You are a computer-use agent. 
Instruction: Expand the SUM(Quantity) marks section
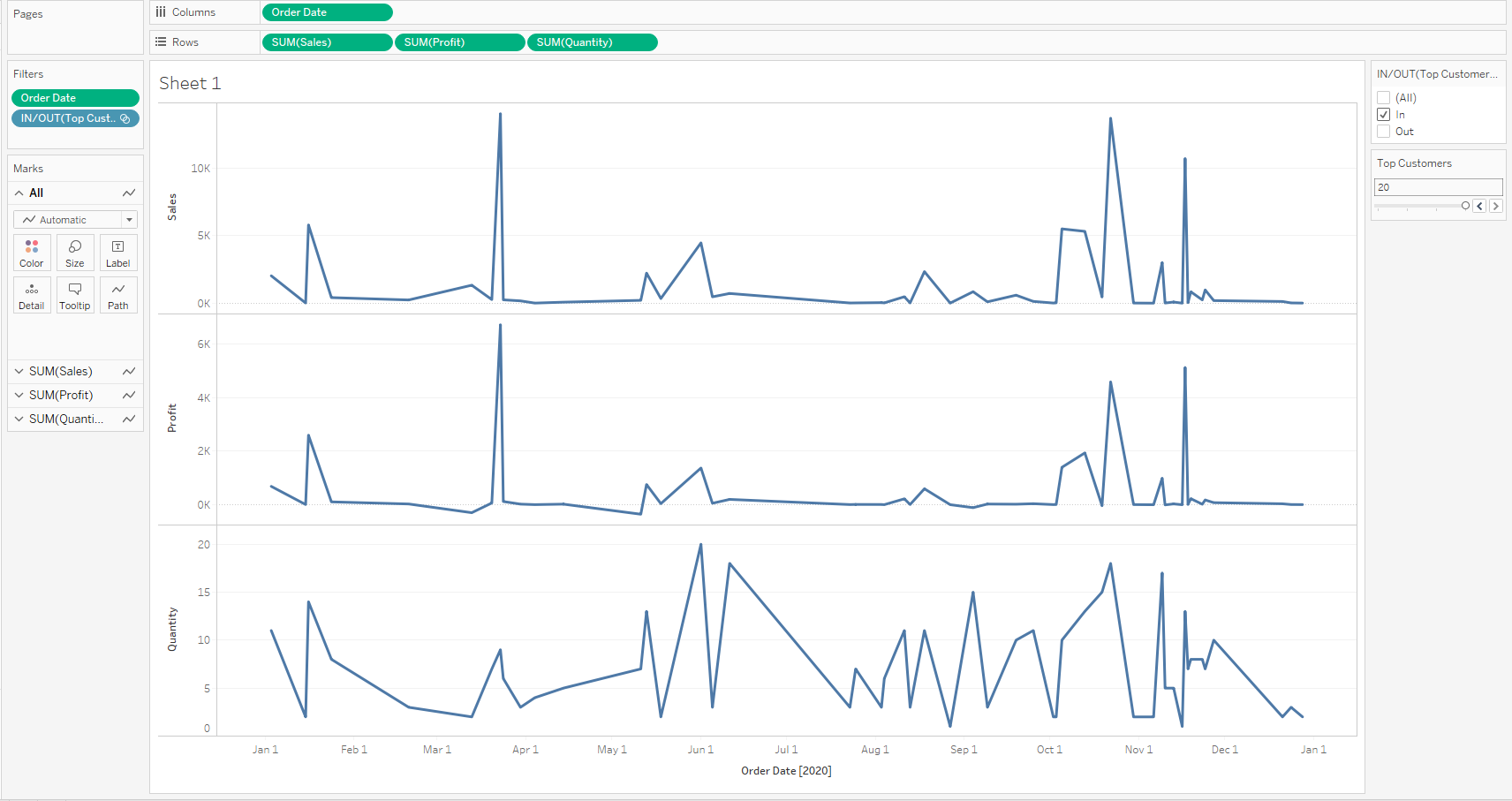pos(19,419)
